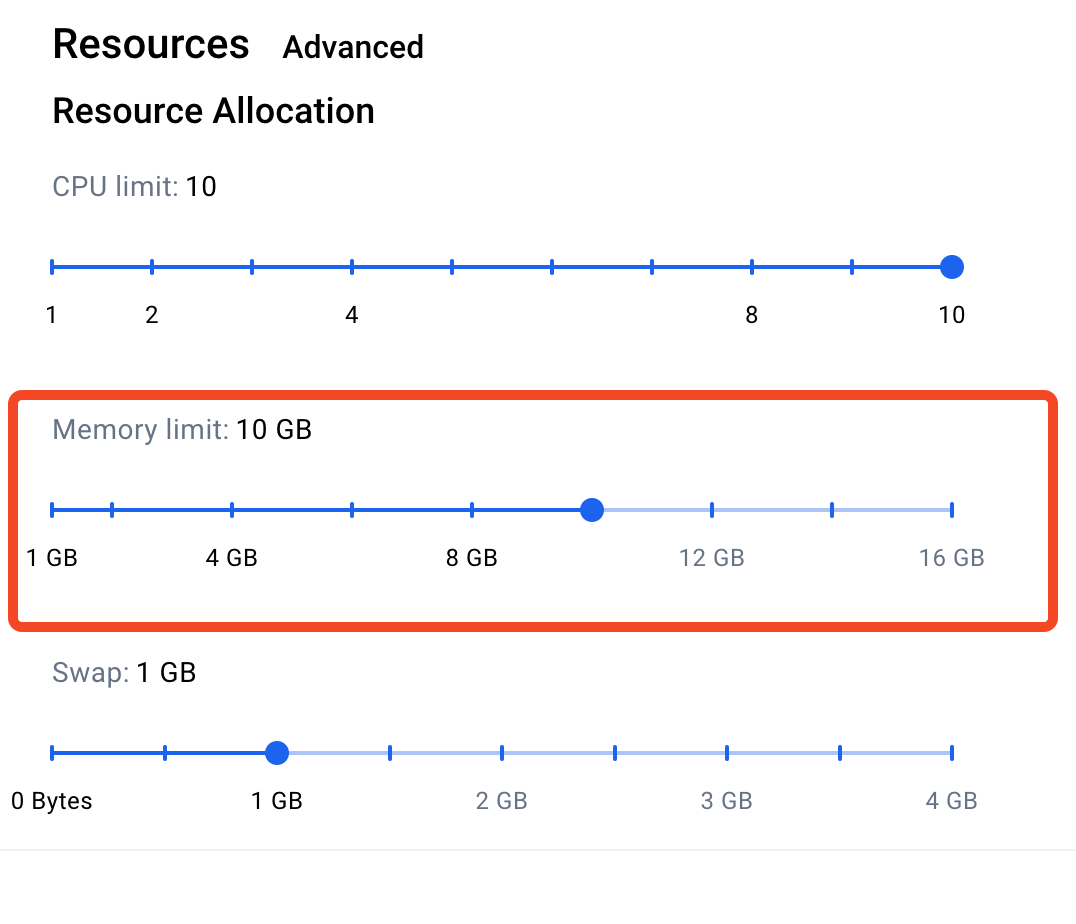Set Swap slider to 0 Bytes
Image resolution: width=1076 pixels, height=924 pixels.
[x=52, y=753]
